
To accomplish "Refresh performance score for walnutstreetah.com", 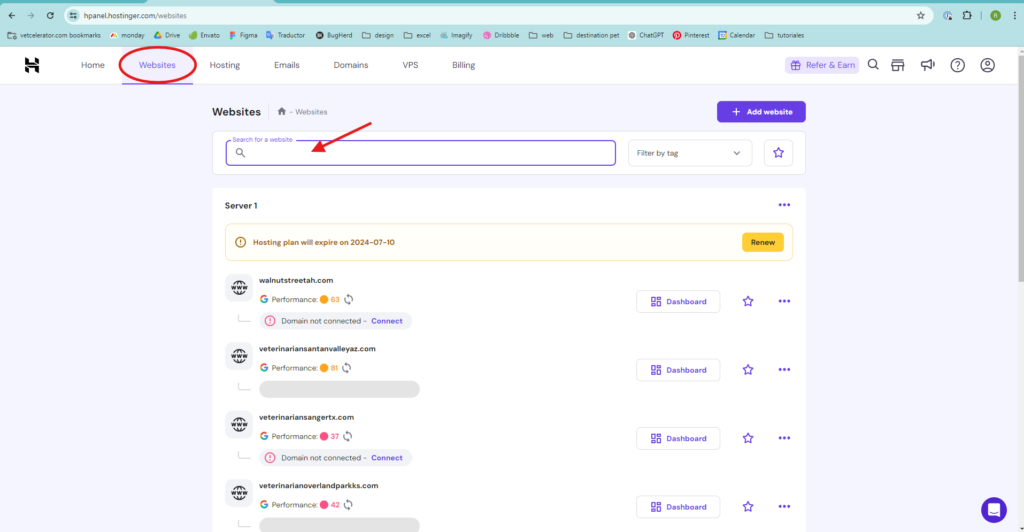I will pyautogui.click(x=349, y=299).
